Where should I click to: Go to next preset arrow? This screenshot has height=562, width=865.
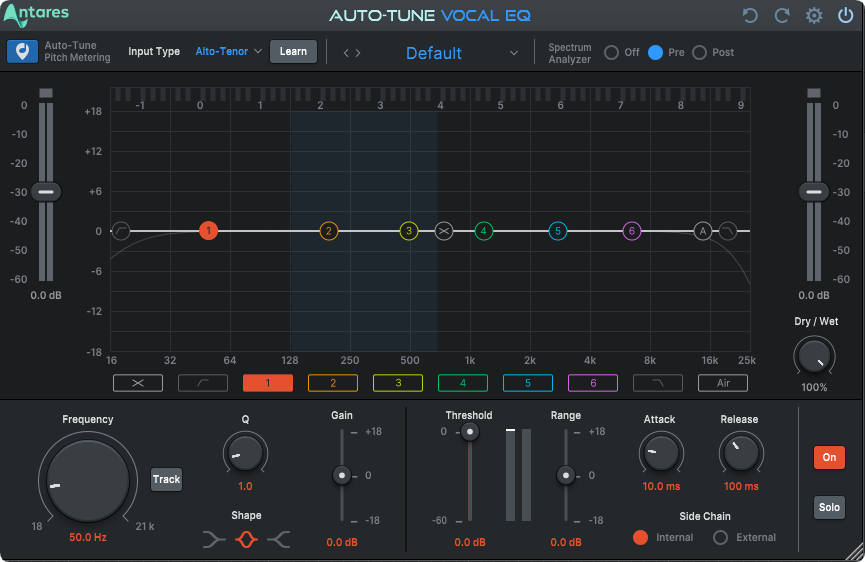coord(358,53)
